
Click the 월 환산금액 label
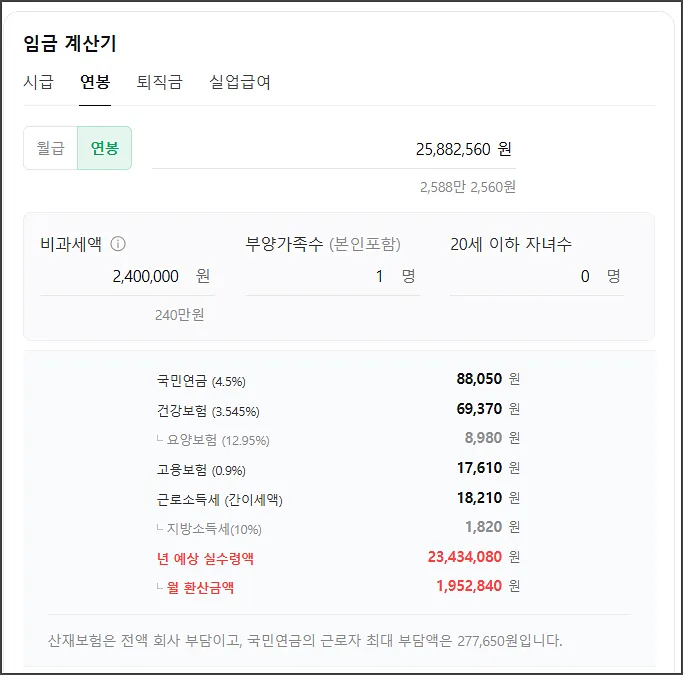coord(200,588)
